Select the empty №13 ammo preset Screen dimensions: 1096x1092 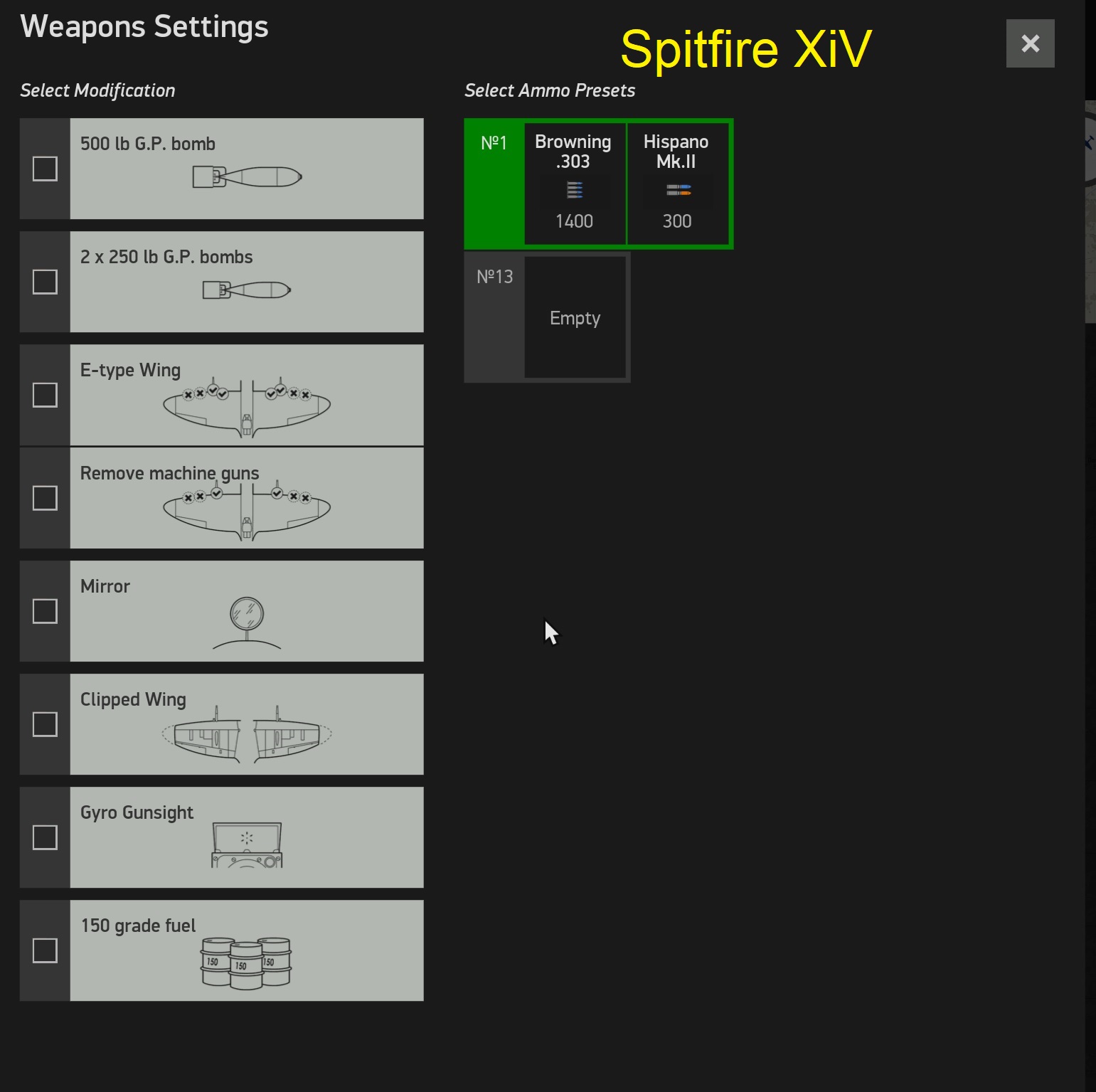click(547, 317)
